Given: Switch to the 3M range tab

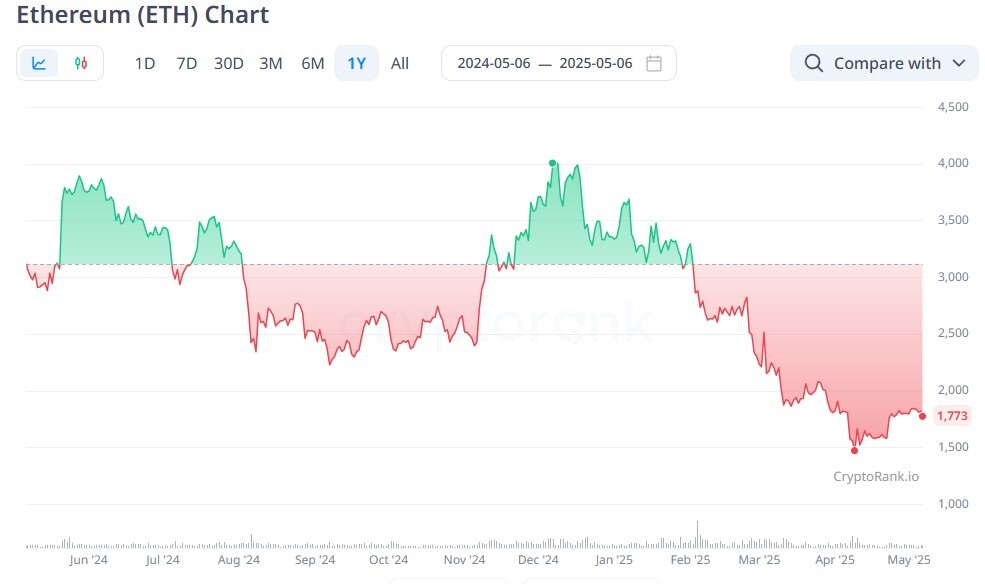Looking at the screenshot, I should [x=271, y=63].
